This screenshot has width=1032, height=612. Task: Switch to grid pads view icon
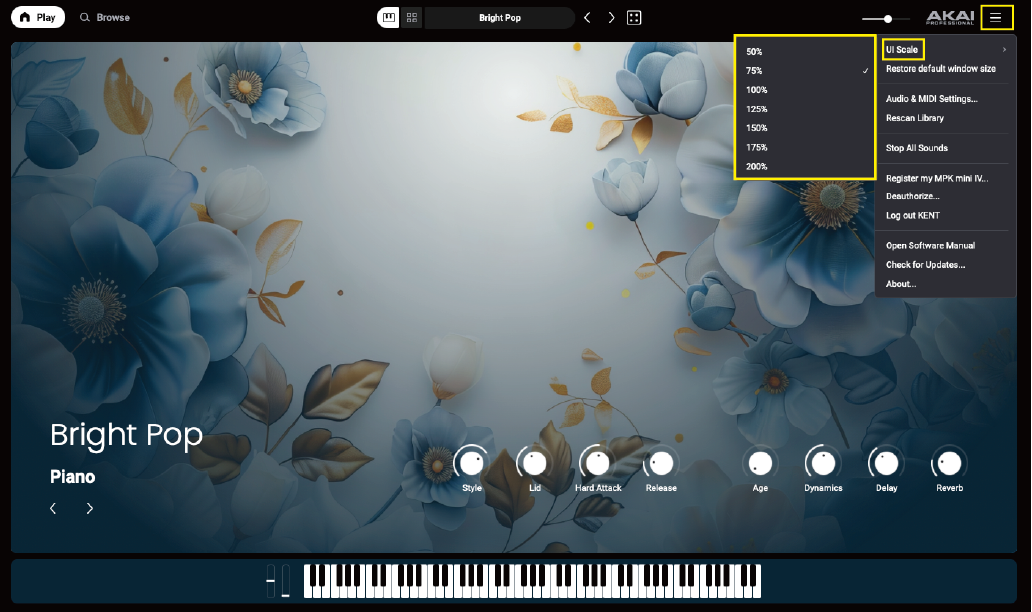[411, 18]
